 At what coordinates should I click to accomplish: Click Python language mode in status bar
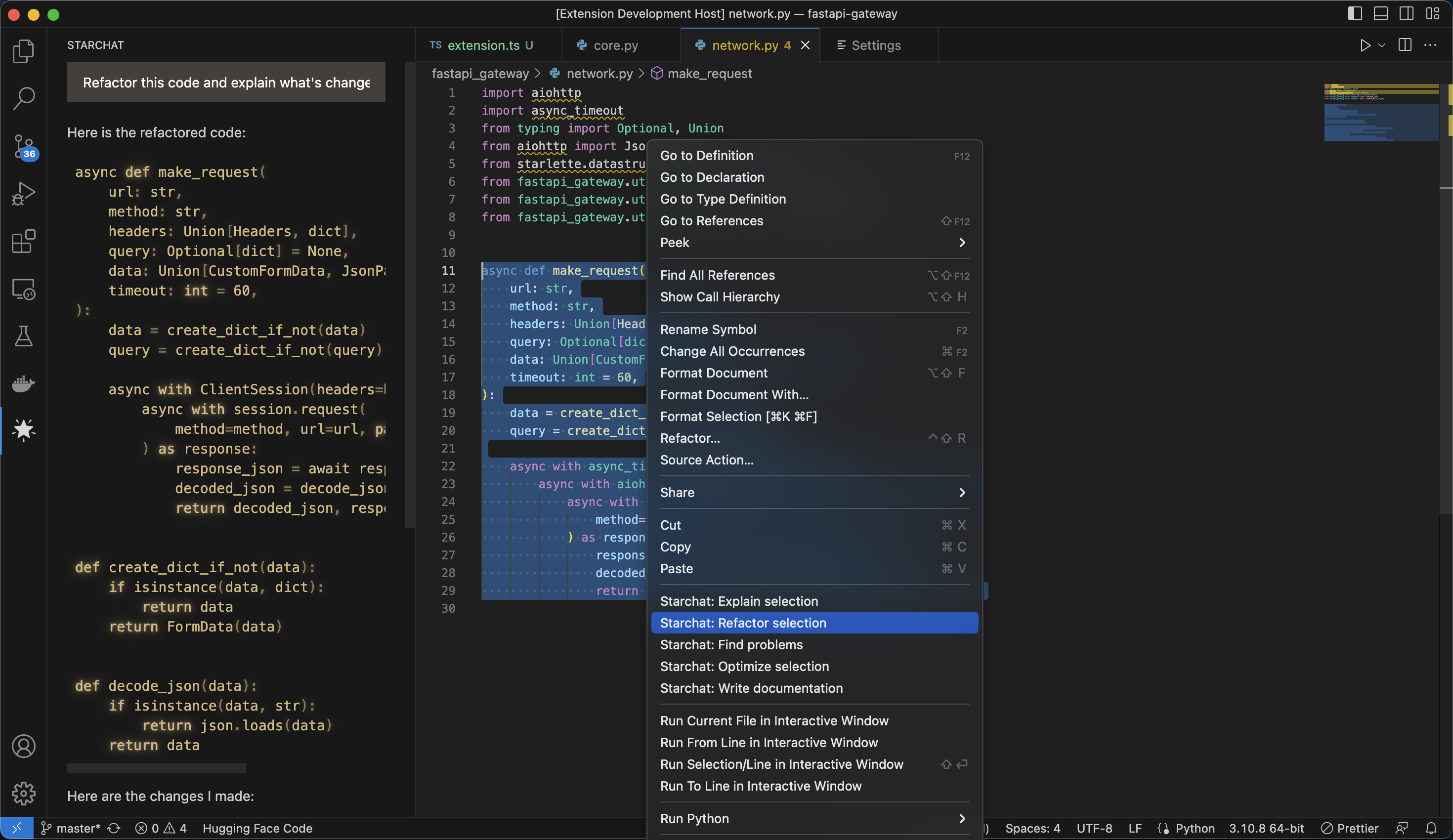[1194, 829]
